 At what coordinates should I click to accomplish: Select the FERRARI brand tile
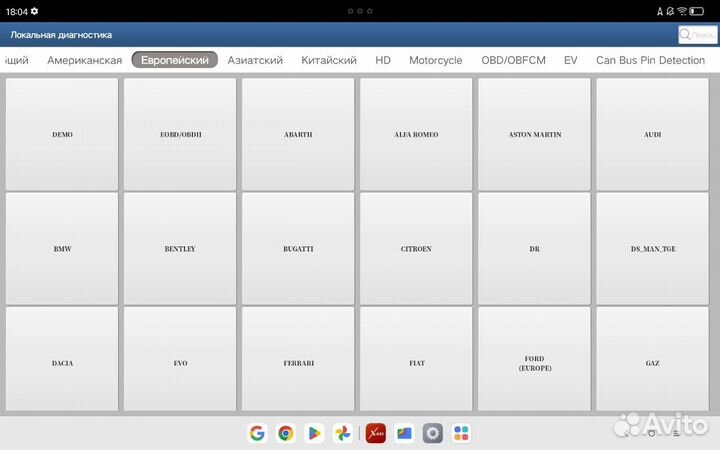point(298,363)
